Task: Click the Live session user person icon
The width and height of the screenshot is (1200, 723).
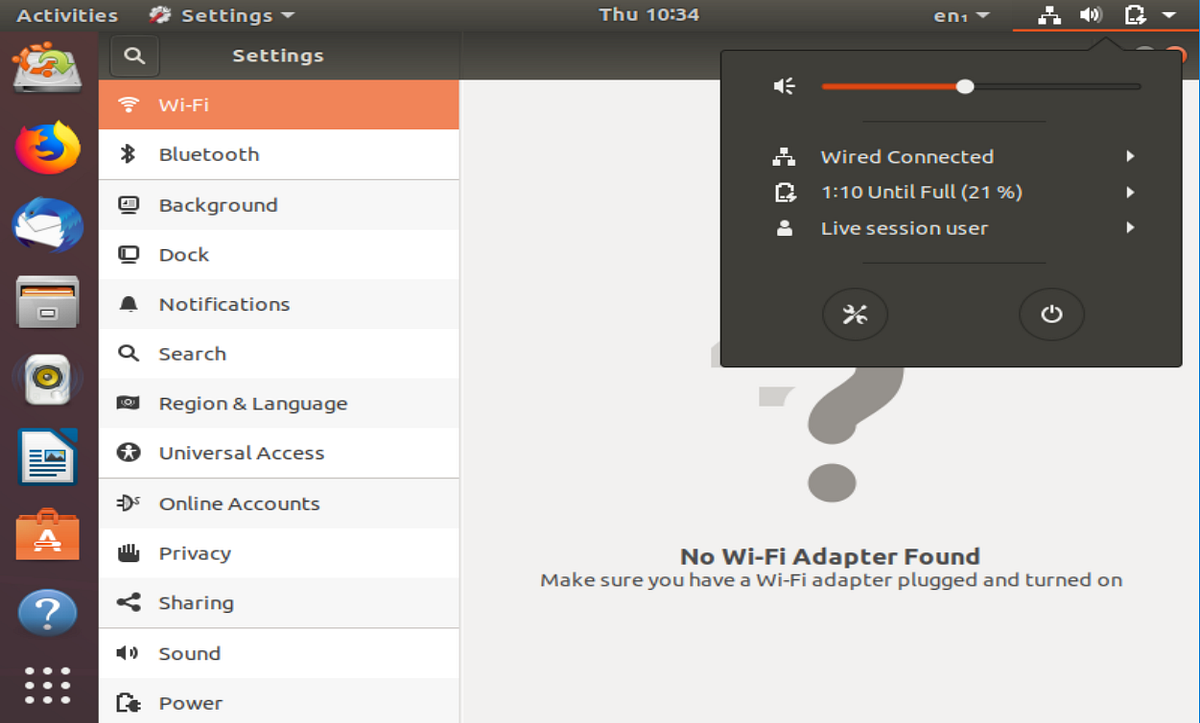Action: click(784, 228)
